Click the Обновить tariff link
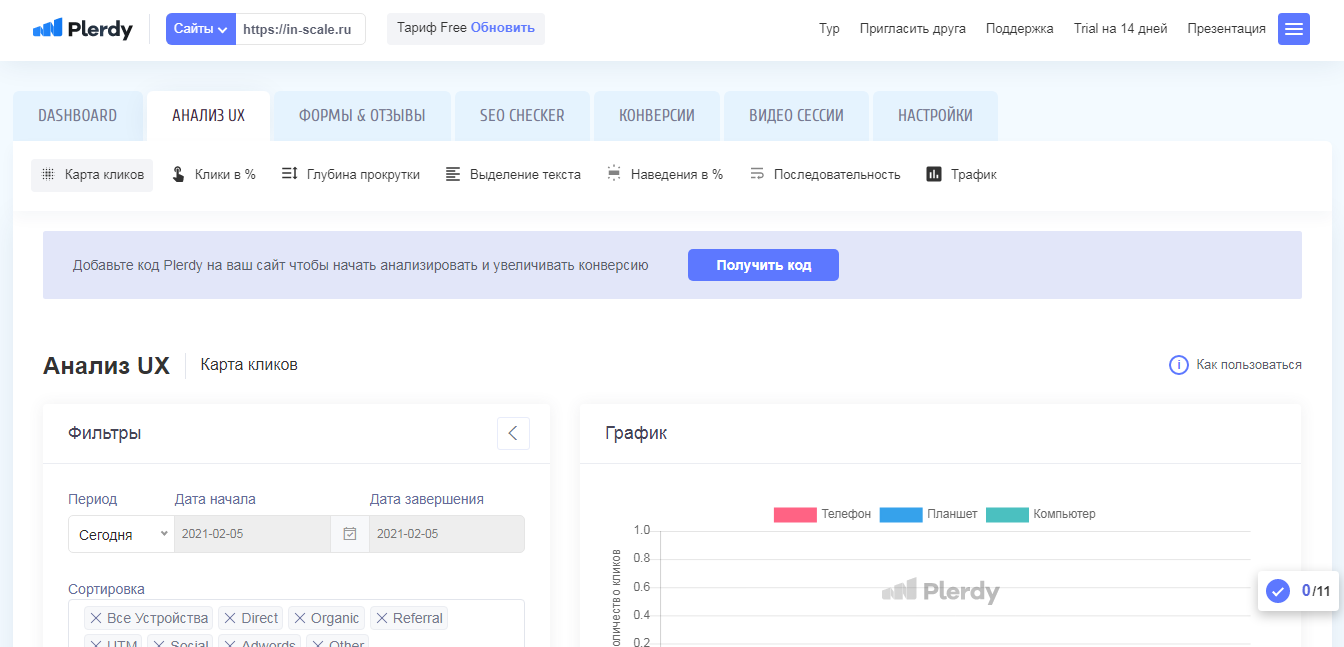1344x647 pixels. (x=503, y=28)
